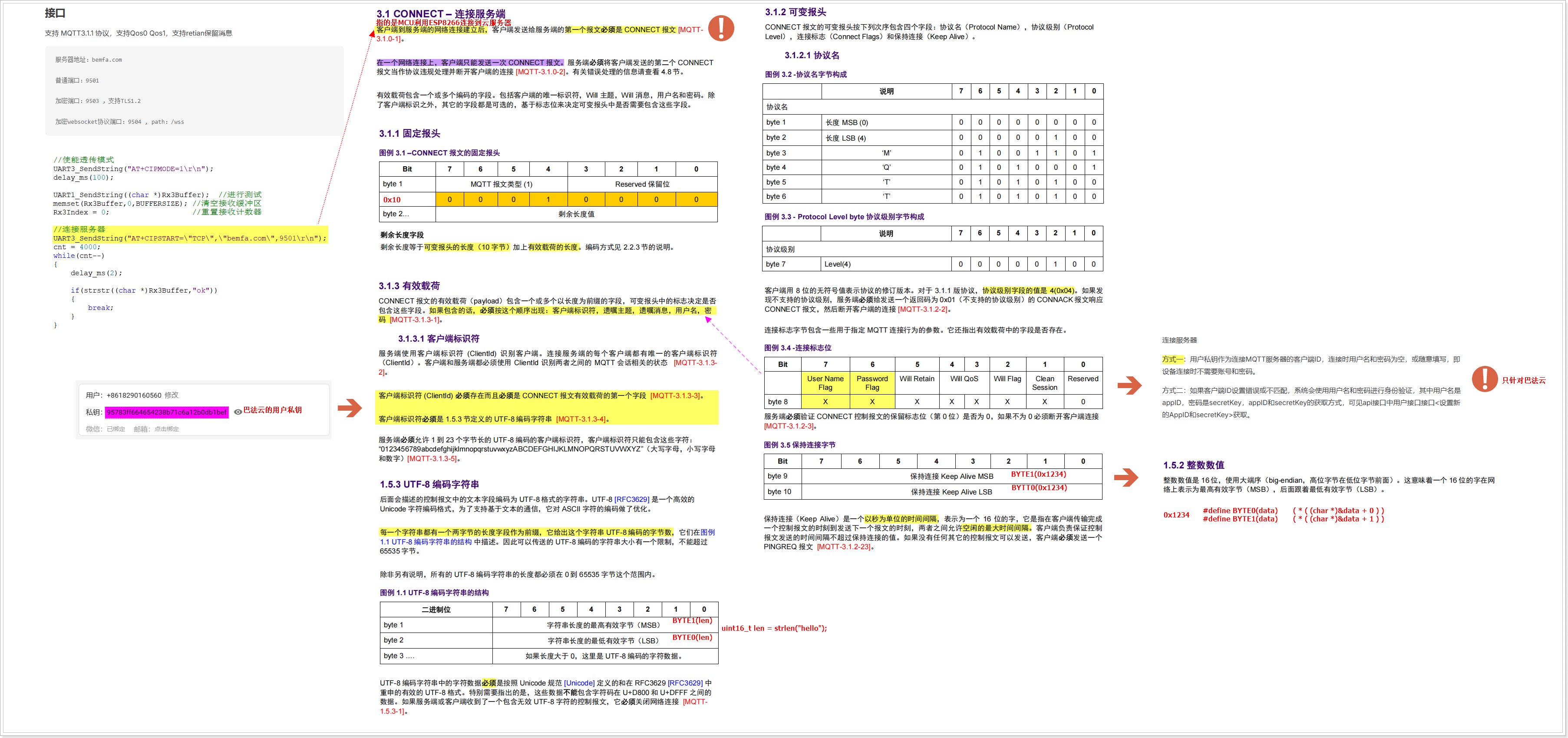Click the 3.1.3 有效载荷 heading
Viewport: 1568px width, 738px height.
click(409, 286)
